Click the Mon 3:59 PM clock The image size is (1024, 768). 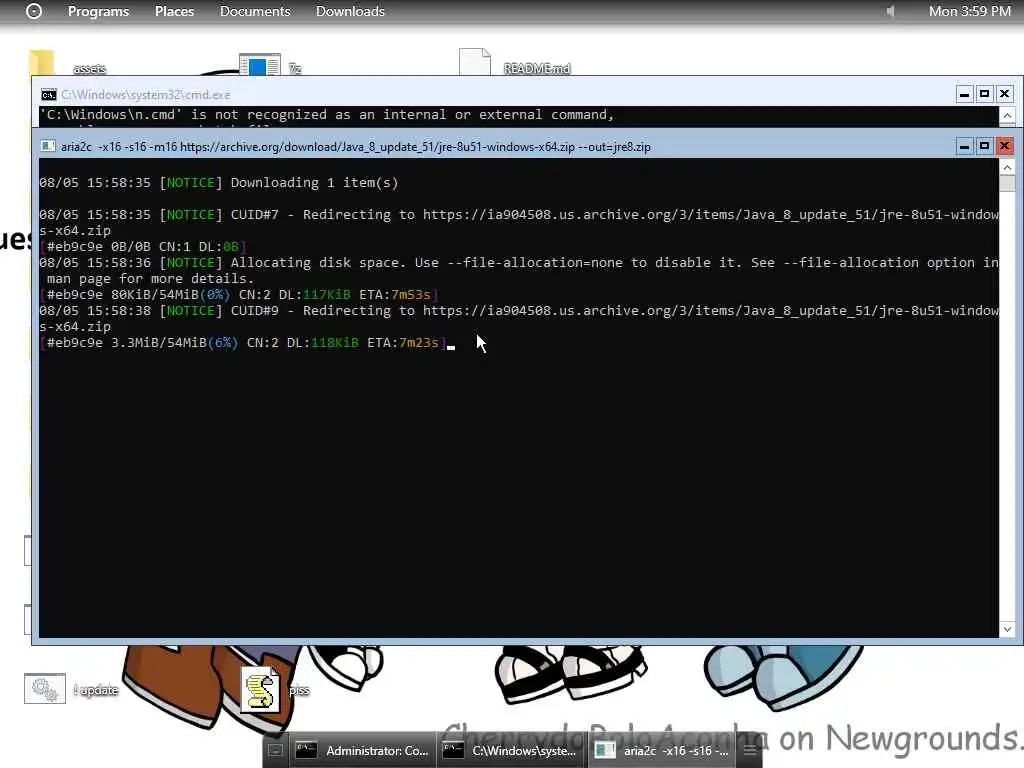pos(970,11)
